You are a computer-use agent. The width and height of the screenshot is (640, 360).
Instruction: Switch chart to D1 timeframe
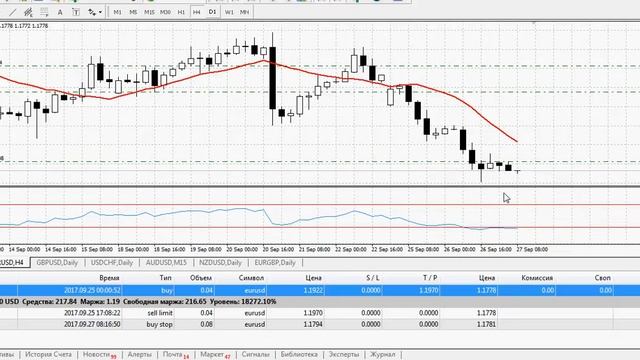[x=212, y=12]
